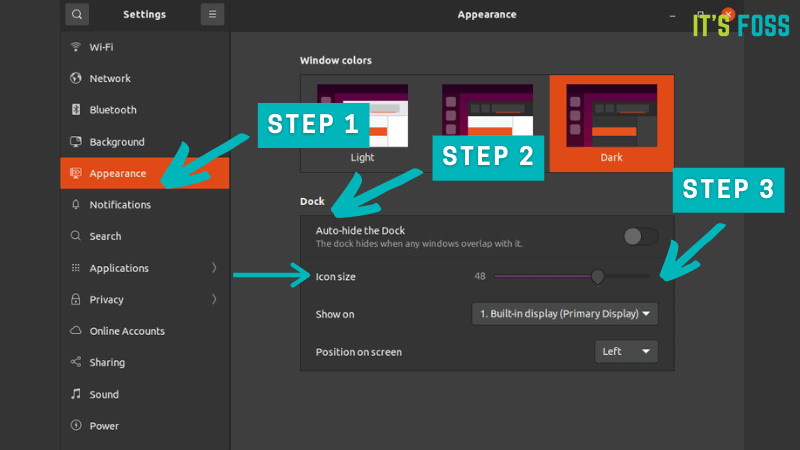Click the Bluetooth icon in sidebar
Screen dimensions: 800x450
pyautogui.click(x=76, y=110)
